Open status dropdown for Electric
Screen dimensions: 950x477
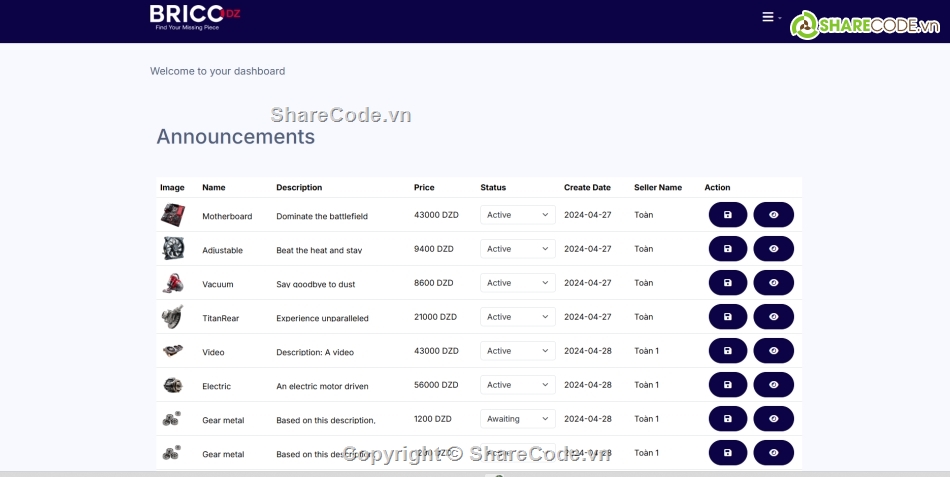tap(517, 385)
